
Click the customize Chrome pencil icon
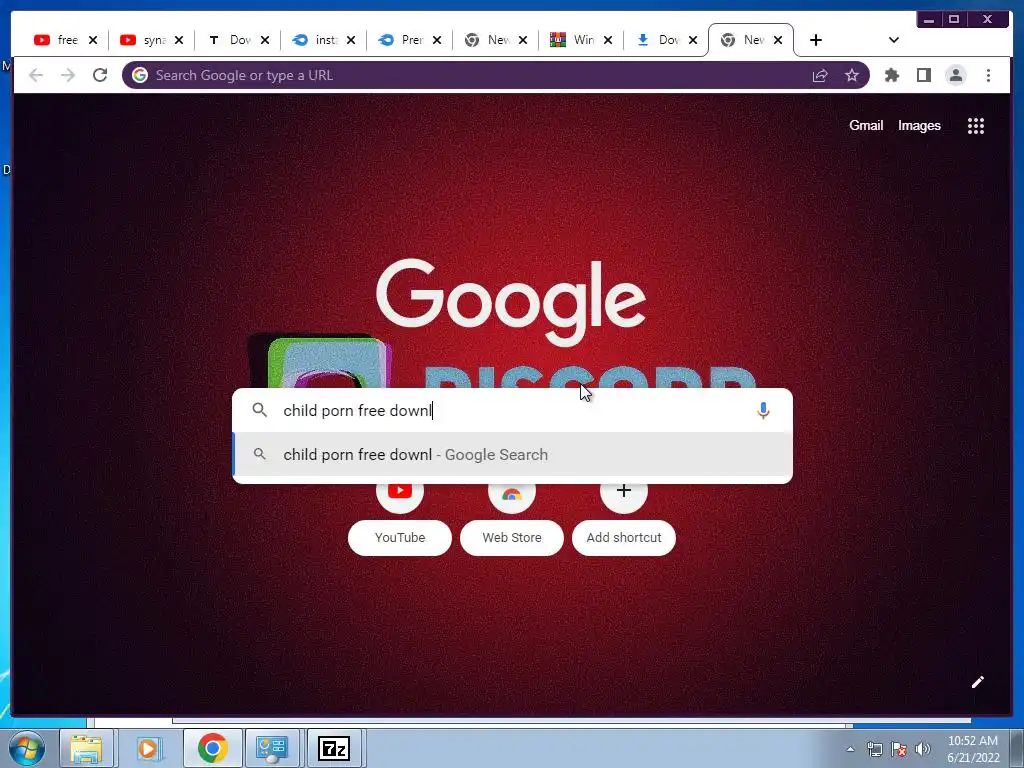978,682
